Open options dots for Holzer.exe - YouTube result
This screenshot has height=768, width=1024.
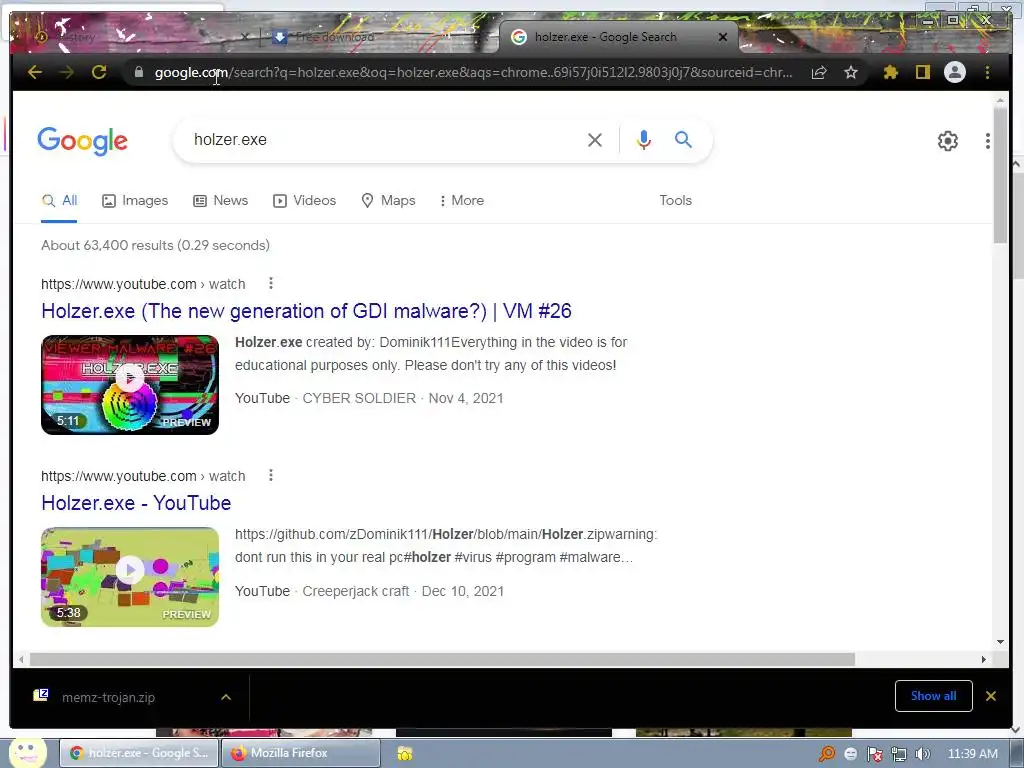click(x=271, y=475)
